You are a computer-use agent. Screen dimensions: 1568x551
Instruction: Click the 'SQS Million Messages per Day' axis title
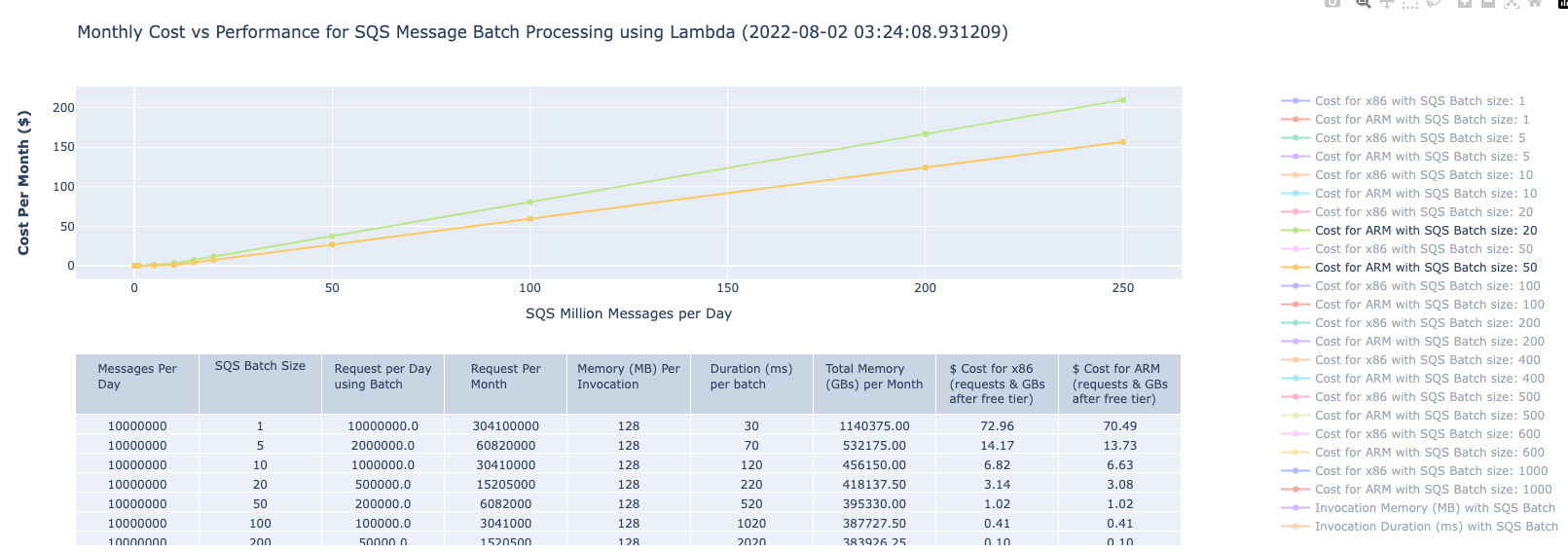tap(629, 313)
